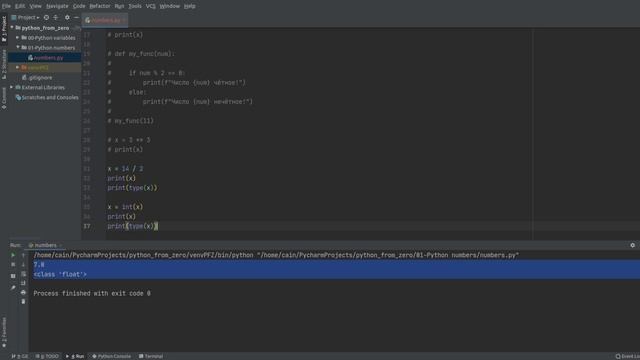This screenshot has height=360, width=640.
Task: Open the Window menu
Action: 169,6
